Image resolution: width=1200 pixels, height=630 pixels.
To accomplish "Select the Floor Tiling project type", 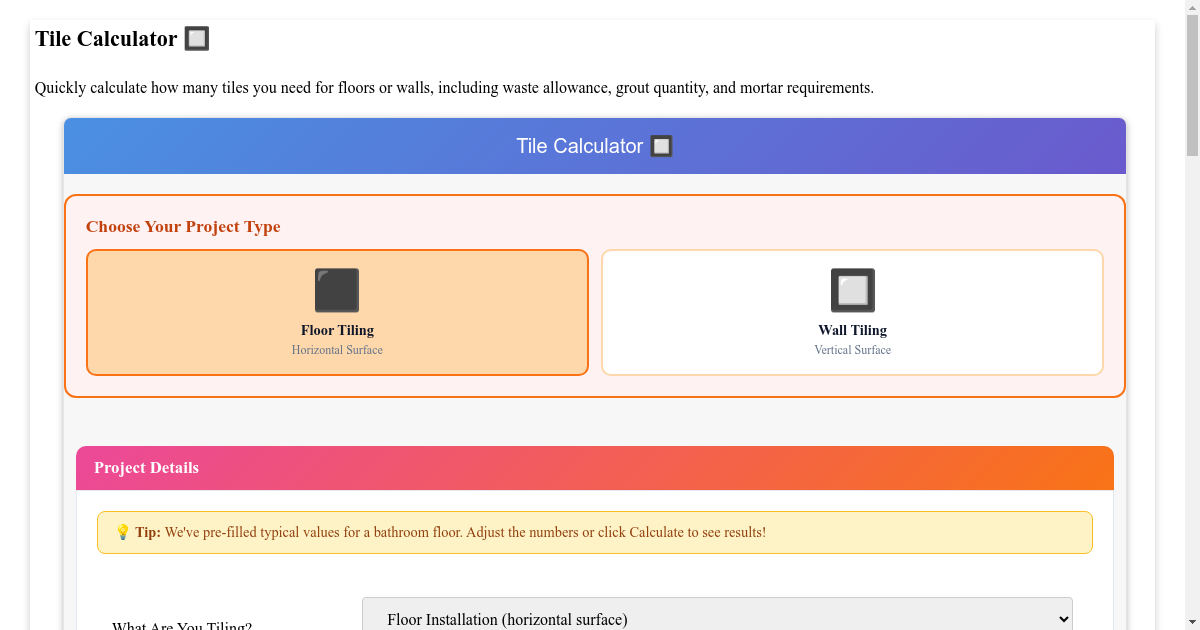I will coord(337,312).
